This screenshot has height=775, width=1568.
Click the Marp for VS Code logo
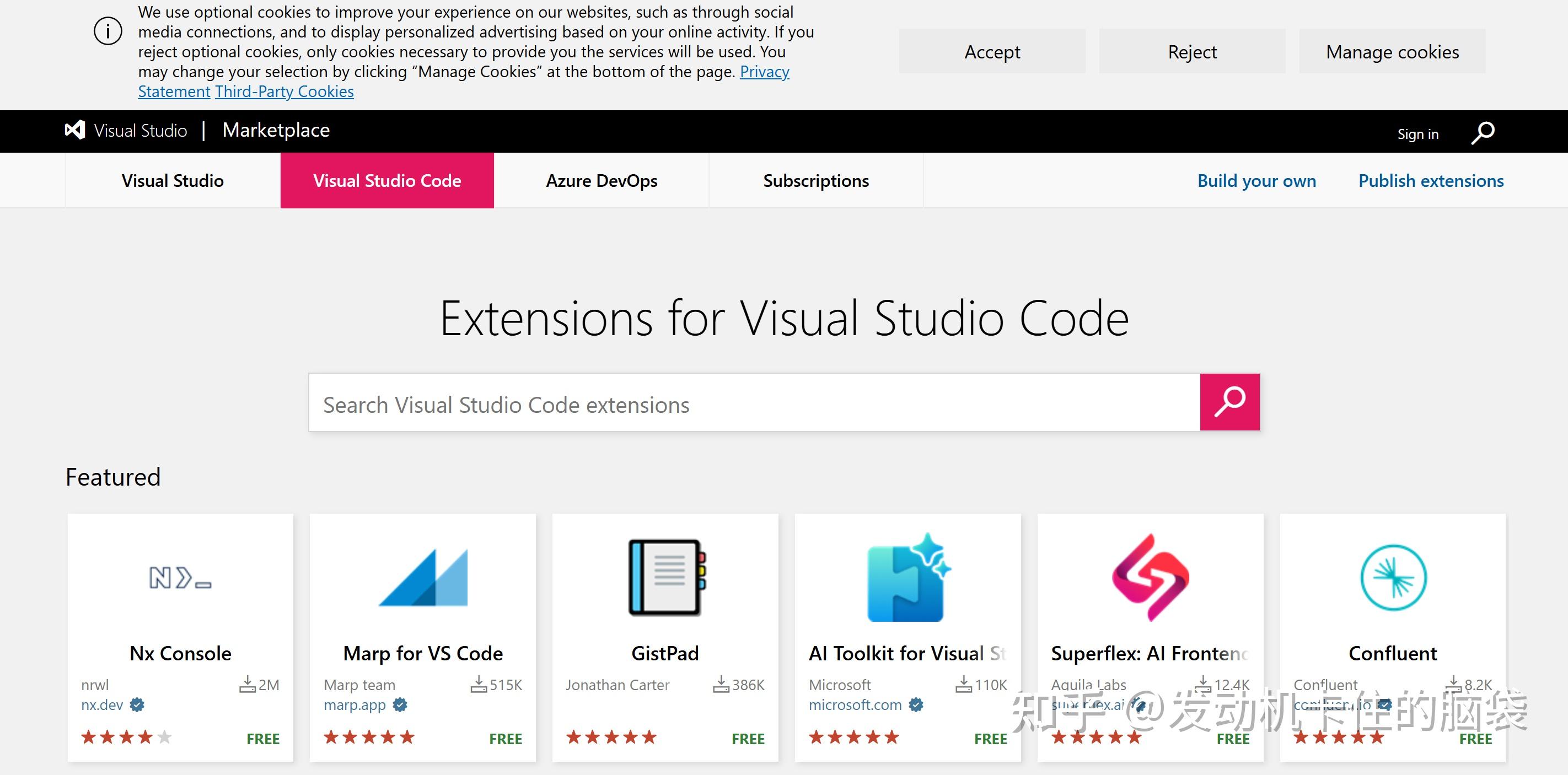(423, 577)
